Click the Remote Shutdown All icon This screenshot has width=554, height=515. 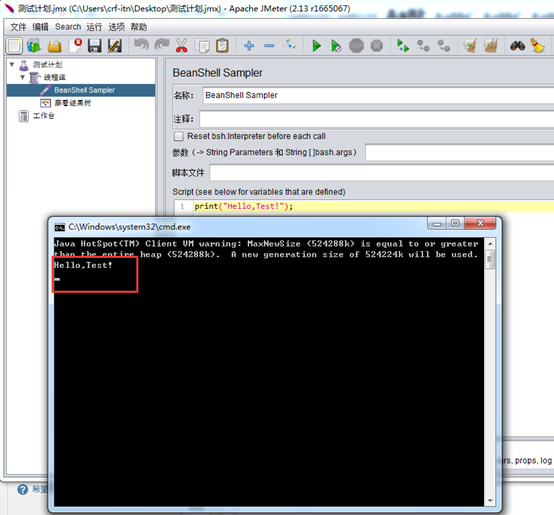click(x=443, y=46)
